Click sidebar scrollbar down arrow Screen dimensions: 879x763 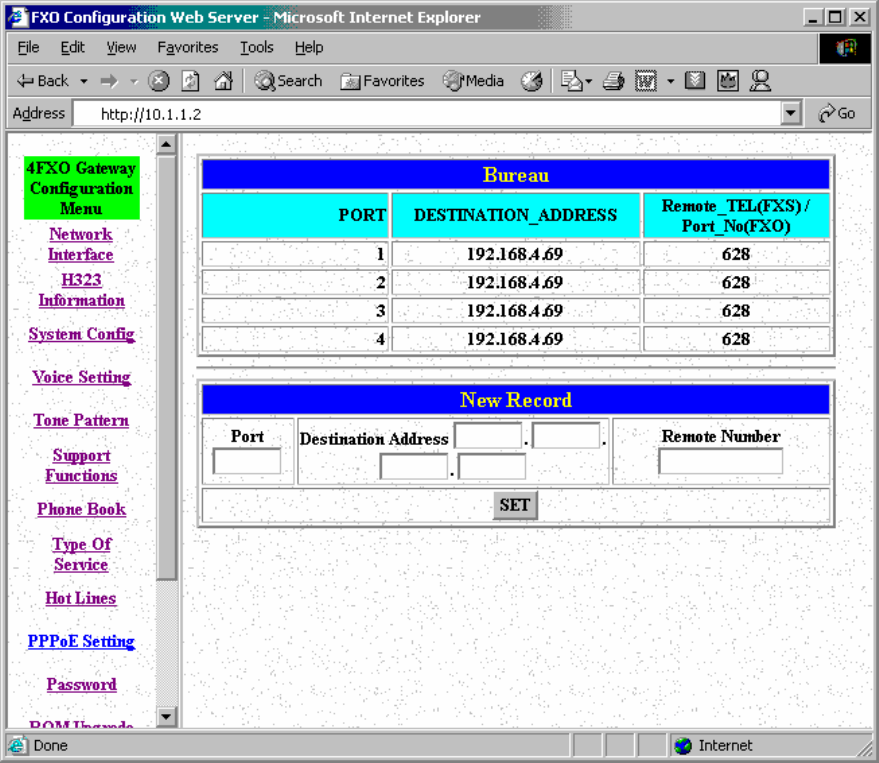coord(166,716)
